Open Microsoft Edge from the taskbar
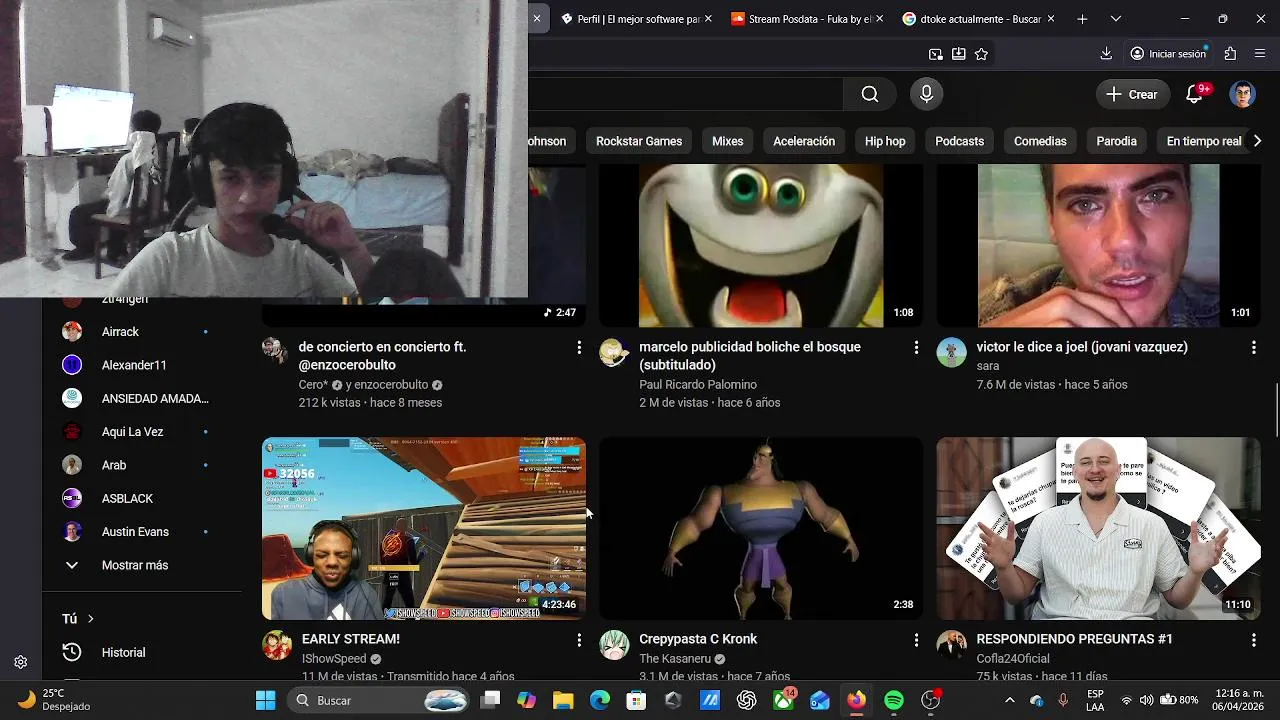This screenshot has width=1280, height=720. click(x=600, y=700)
